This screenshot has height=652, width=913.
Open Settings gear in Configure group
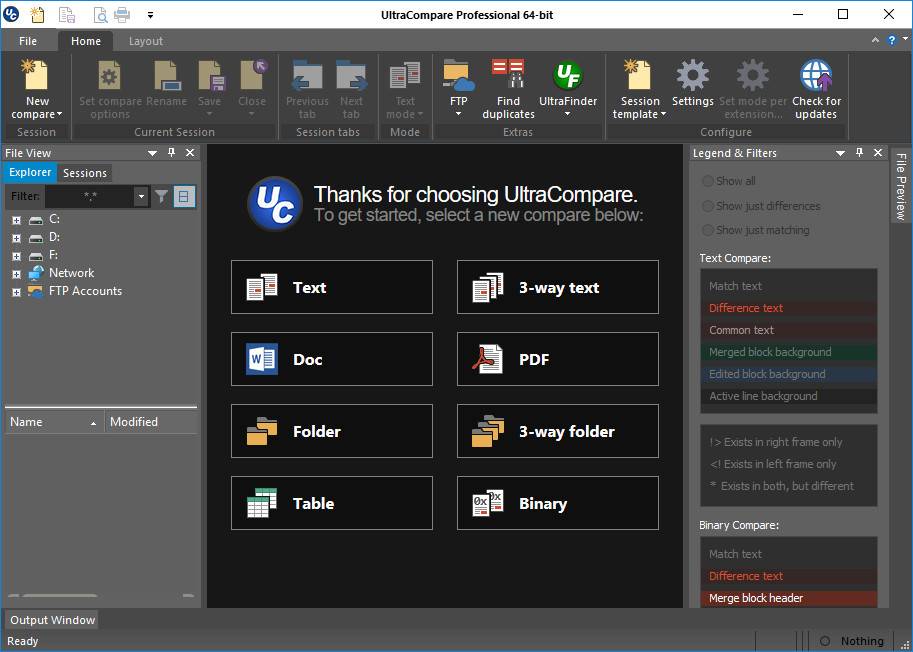point(692,75)
